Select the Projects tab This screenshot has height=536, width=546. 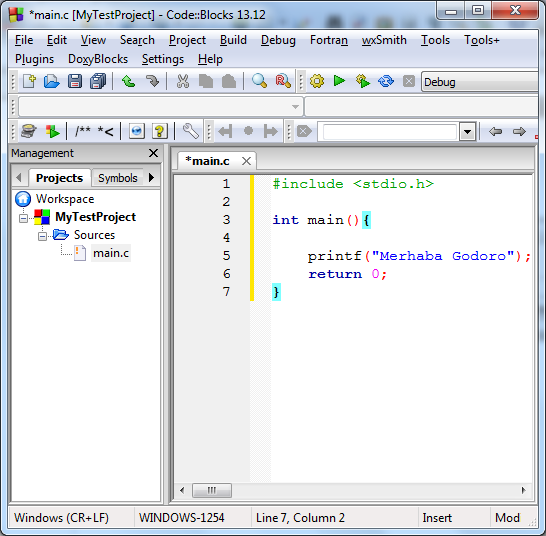[x=59, y=178]
